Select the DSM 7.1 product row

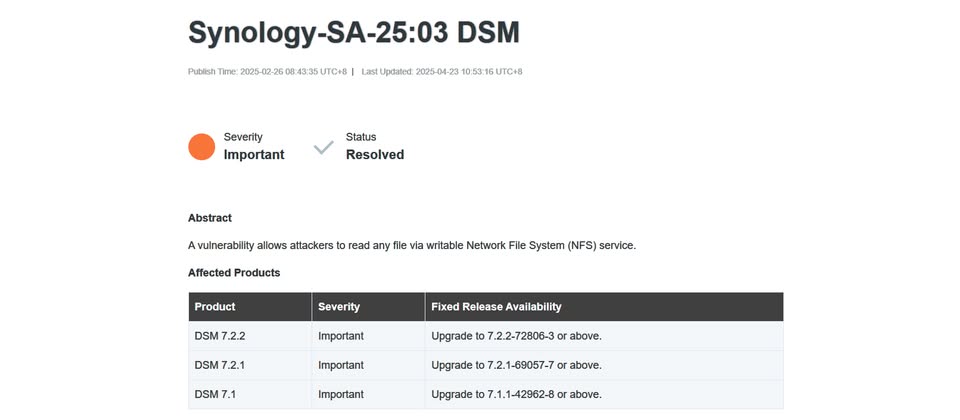(x=486, y=394)
